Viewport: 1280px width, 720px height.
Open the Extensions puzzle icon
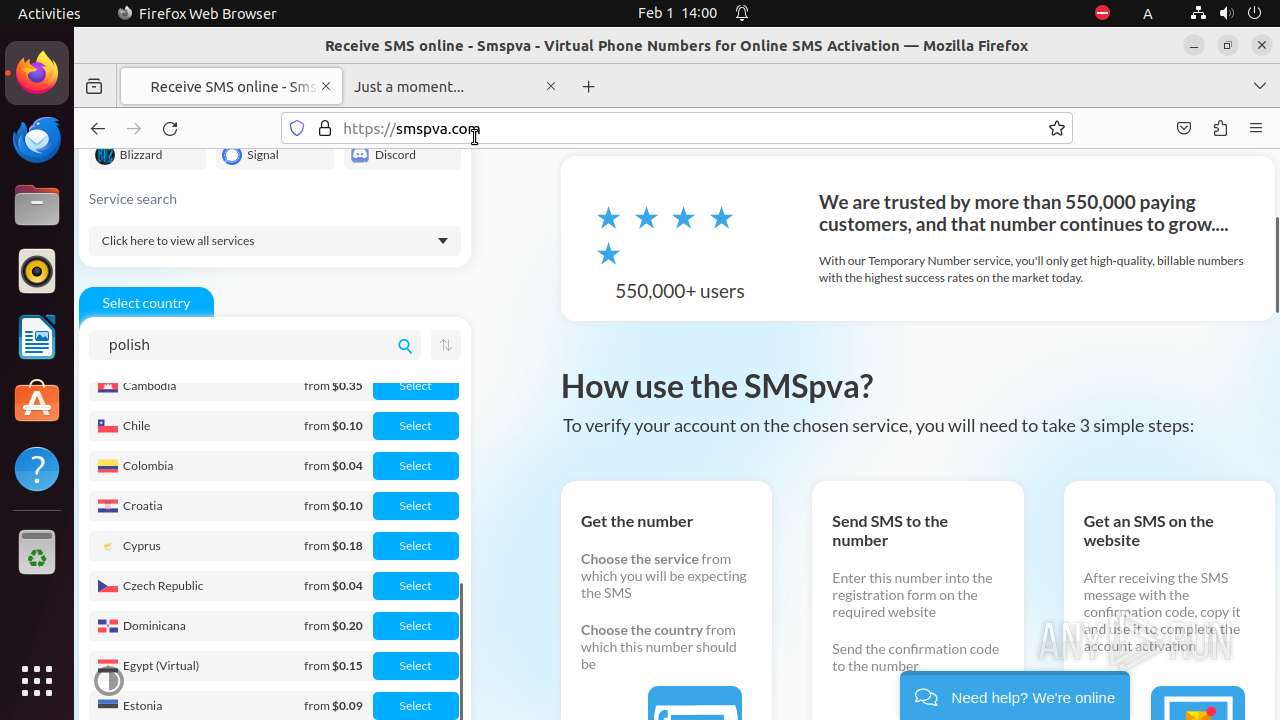point(1220,128)
